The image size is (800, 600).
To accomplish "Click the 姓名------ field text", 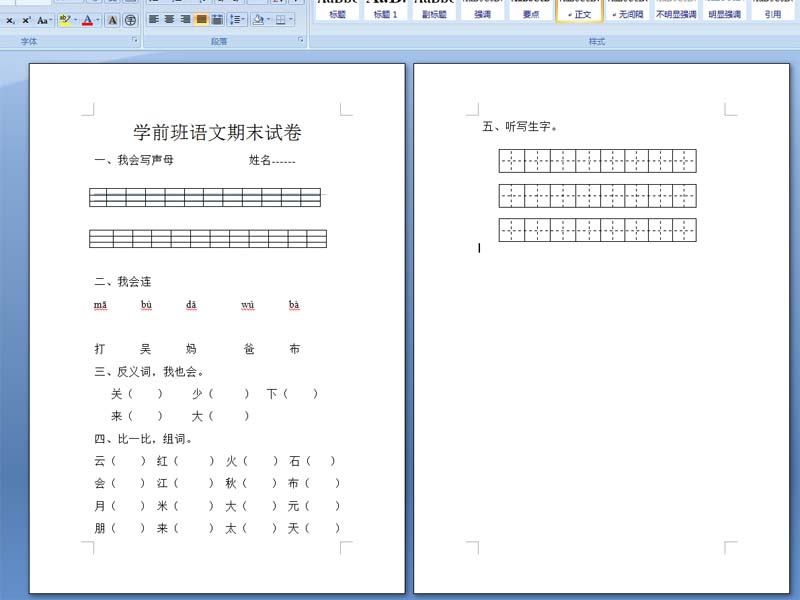I will [x=272, y=160].
